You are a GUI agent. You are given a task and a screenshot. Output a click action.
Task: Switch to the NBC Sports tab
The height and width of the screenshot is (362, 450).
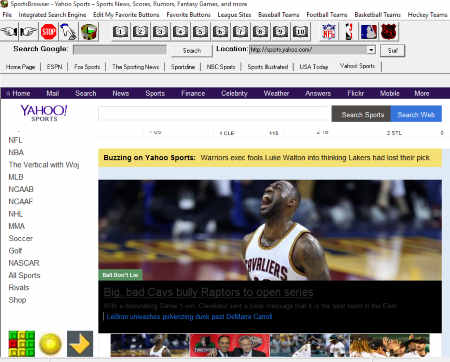click(221, 67)
